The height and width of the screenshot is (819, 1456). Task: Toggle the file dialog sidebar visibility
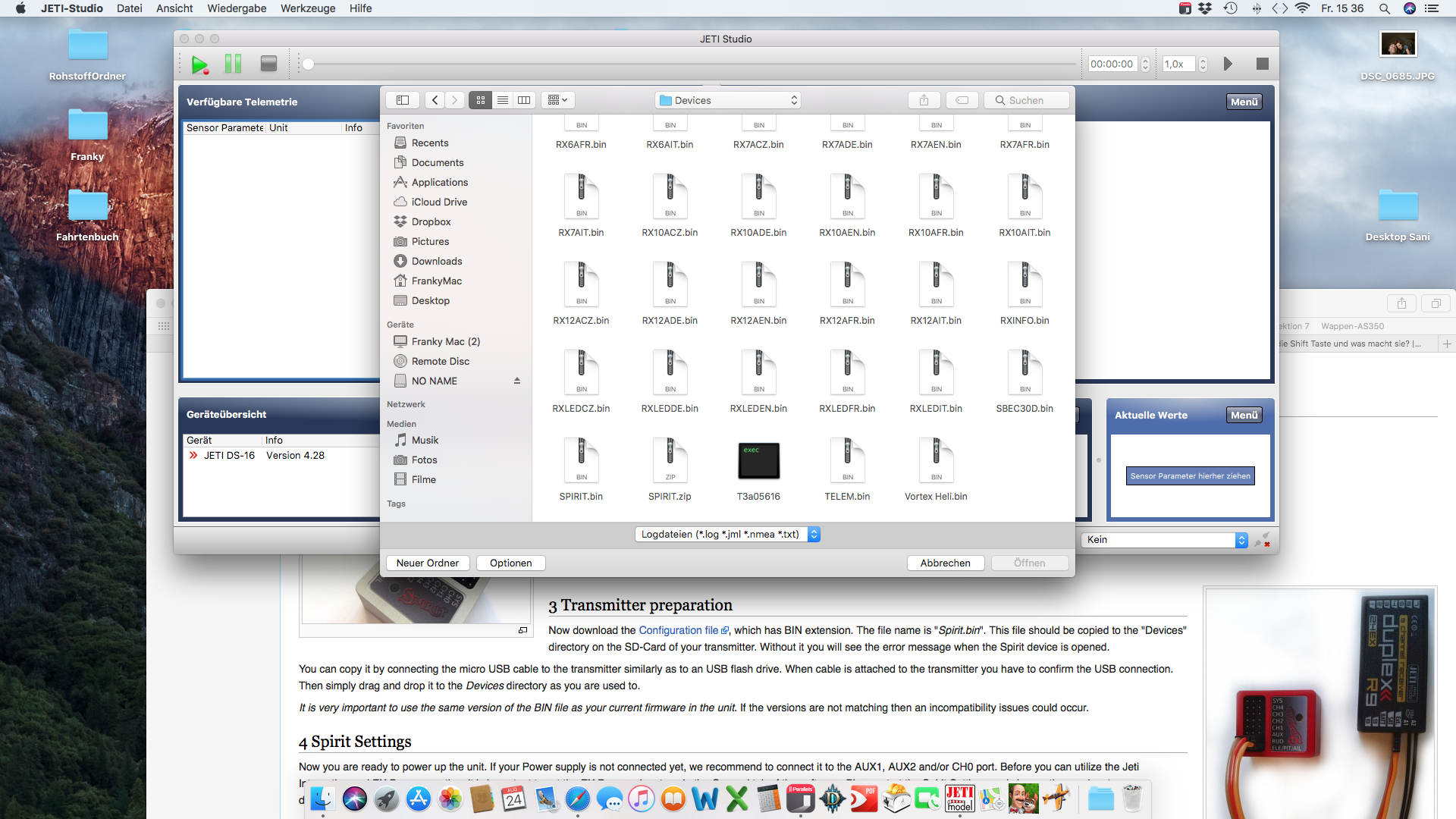coord(403,100)
